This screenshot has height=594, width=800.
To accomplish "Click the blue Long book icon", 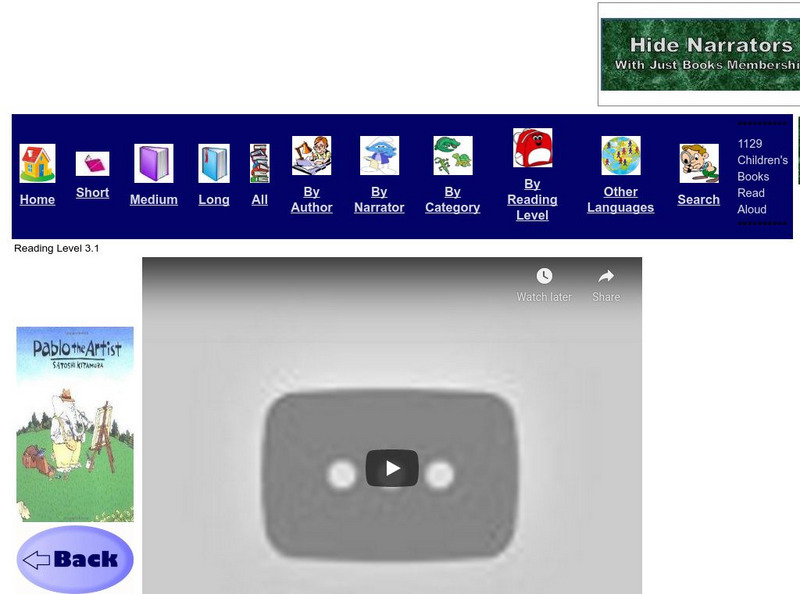I will tap(214, 163).
